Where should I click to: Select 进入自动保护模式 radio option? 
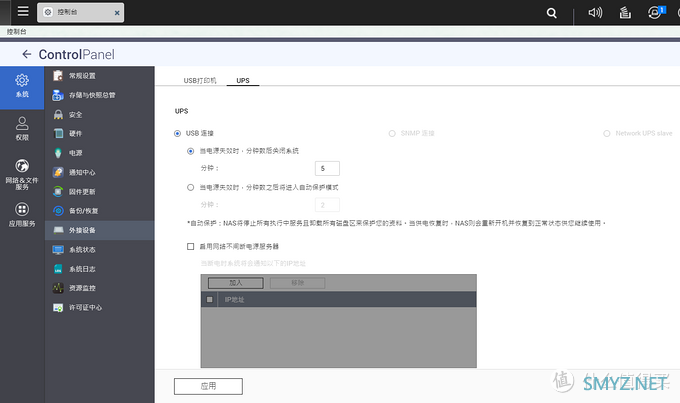pyautogui.click(x=190, y=187)
